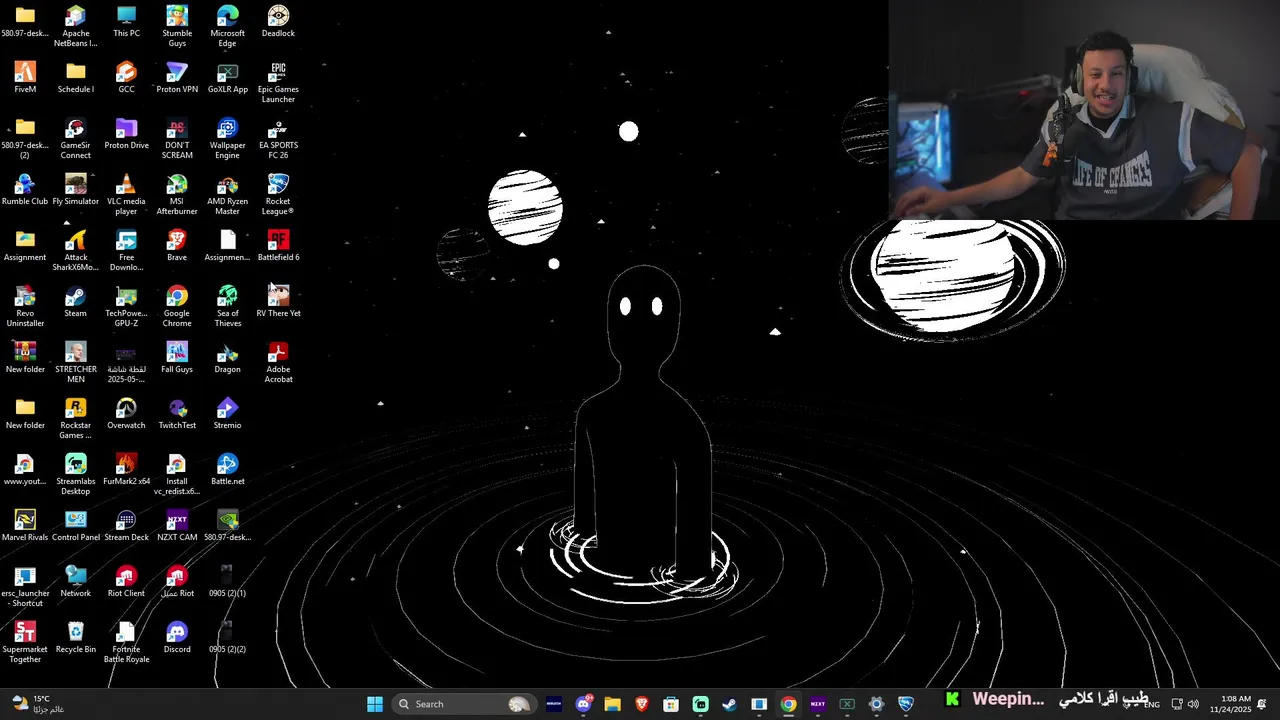Select the Fortnite Battle Royale file icon
Screen dimensions: 1280x720
tap(126, 642)
